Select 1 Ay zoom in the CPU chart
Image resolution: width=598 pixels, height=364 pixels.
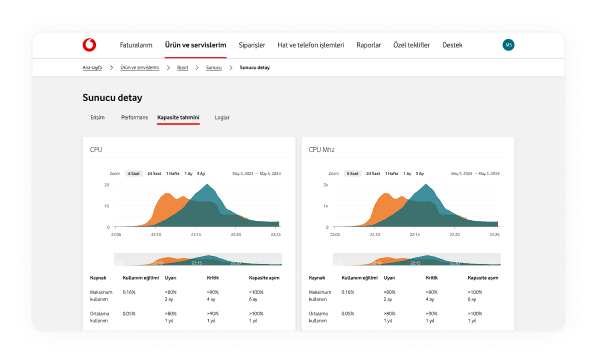point(188,174)
